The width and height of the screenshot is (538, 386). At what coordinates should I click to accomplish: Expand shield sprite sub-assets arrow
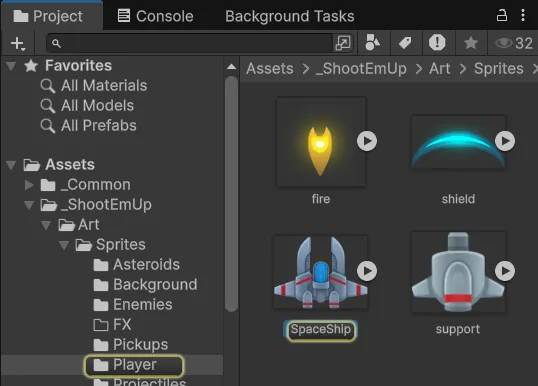coord(505,141)
